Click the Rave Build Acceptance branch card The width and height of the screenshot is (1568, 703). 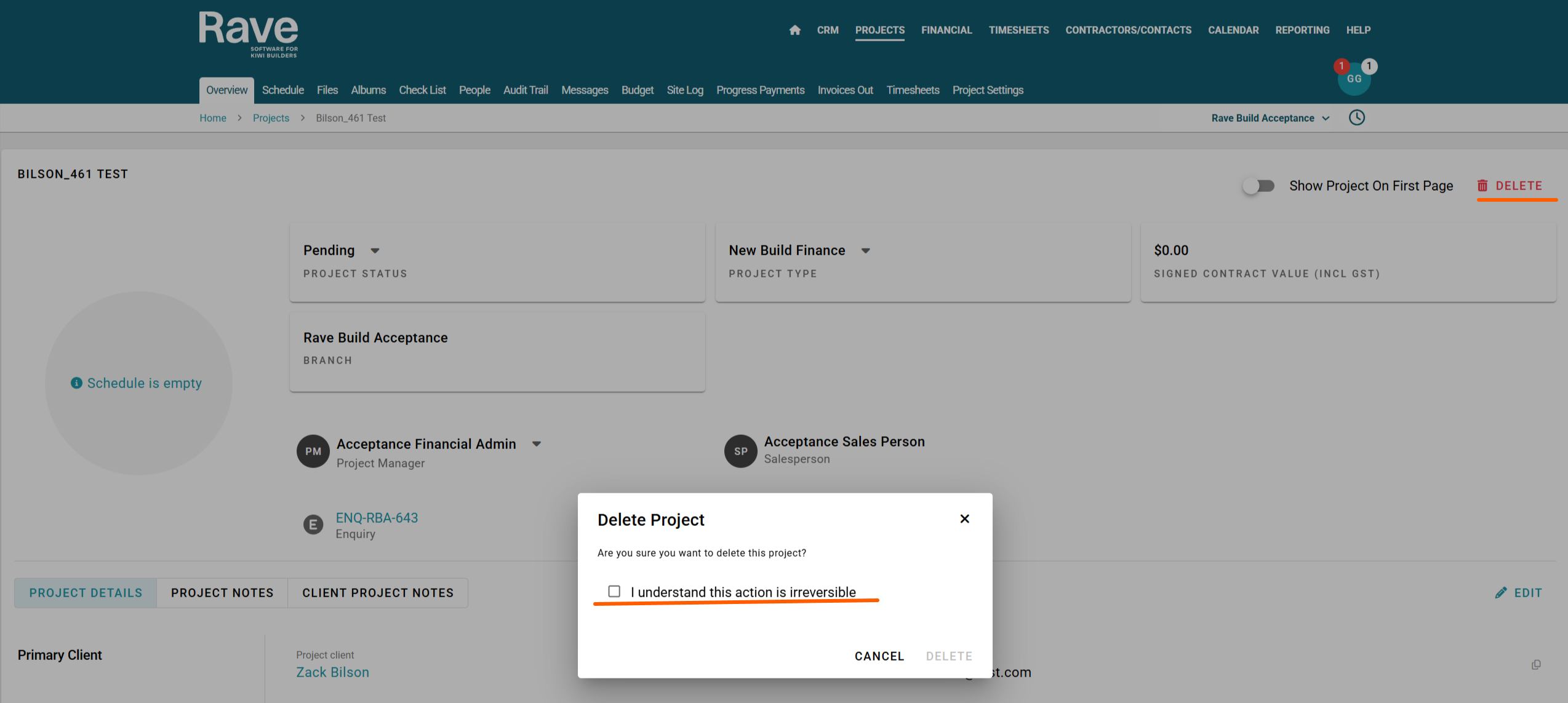[497, 351]
